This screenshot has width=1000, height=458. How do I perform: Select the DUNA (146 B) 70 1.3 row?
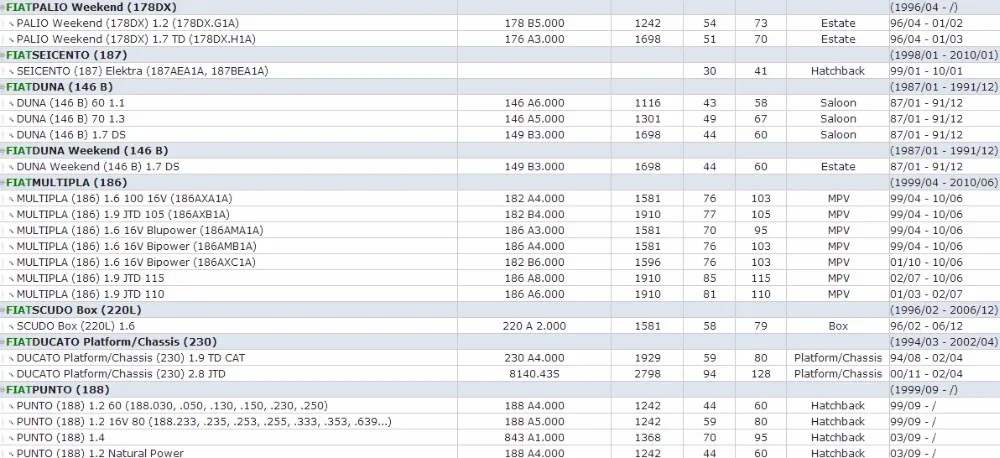point(500,119)
